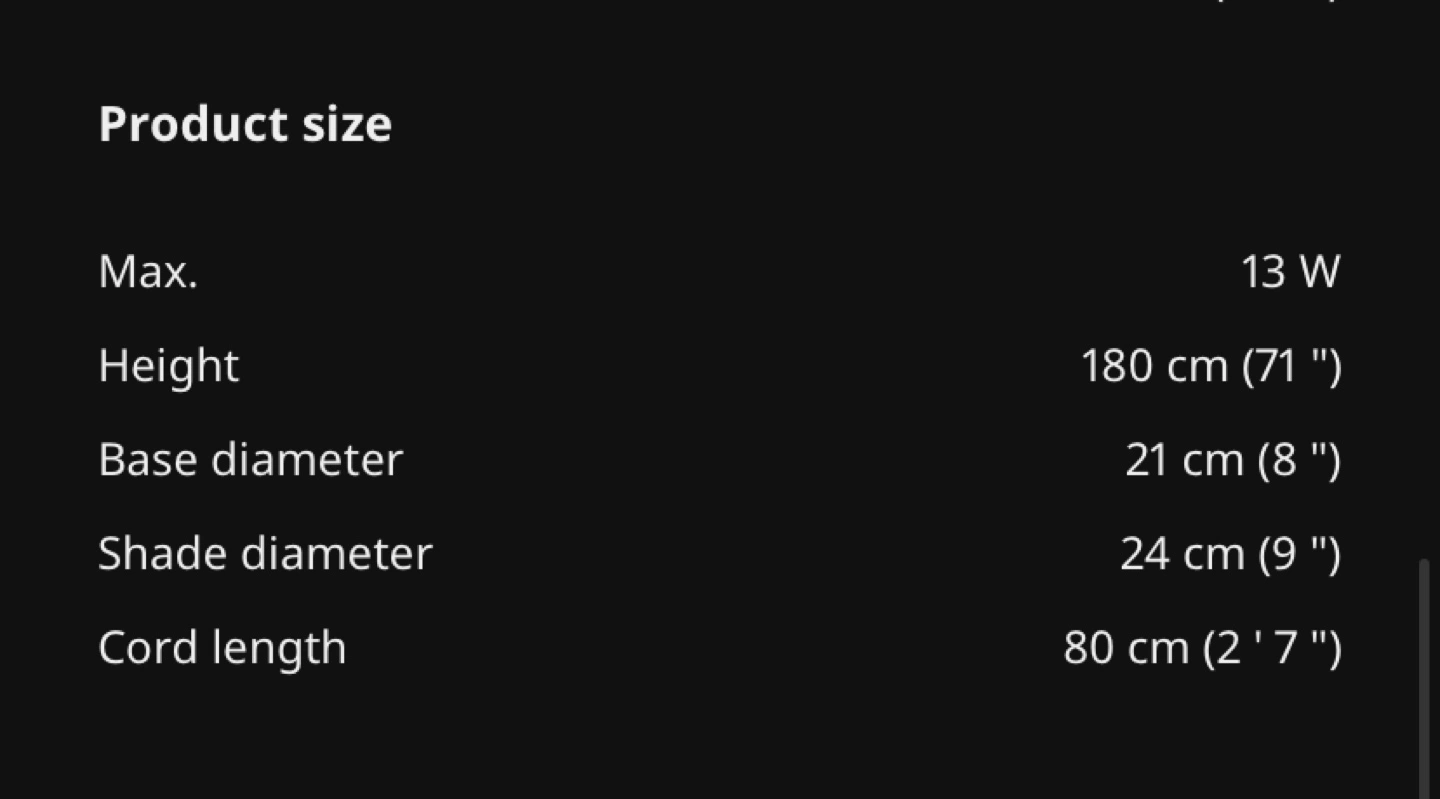
Task: Click the scrollbar track above the thumb
Action: pos(1424,280)
